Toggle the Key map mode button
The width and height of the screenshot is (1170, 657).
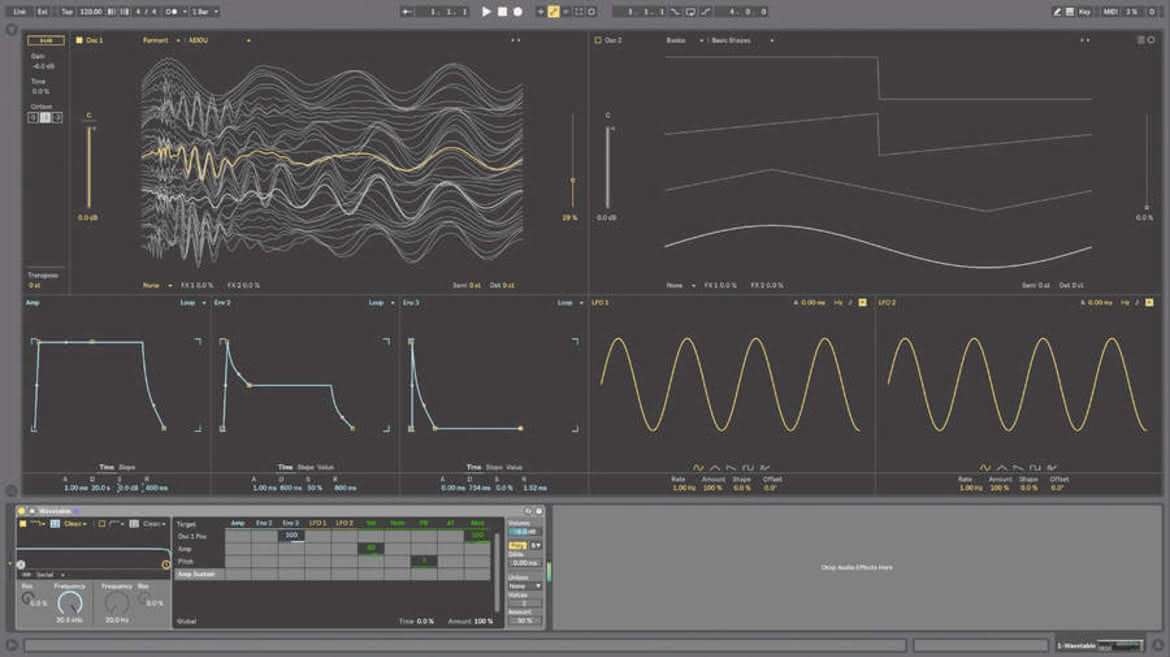coord(1084,11)
